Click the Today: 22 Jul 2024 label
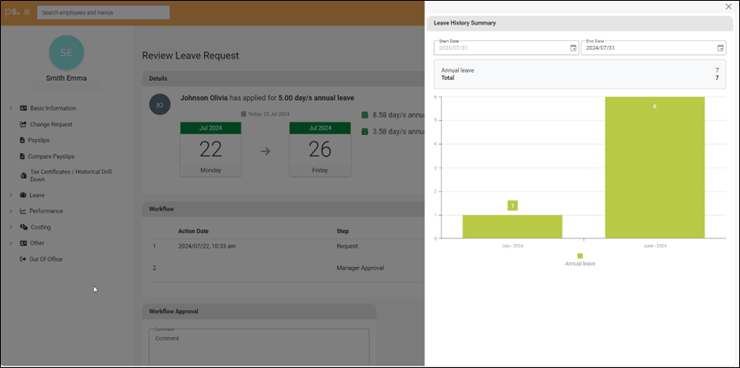The width and height of the screenshot is (740, 368). point(265,114)
